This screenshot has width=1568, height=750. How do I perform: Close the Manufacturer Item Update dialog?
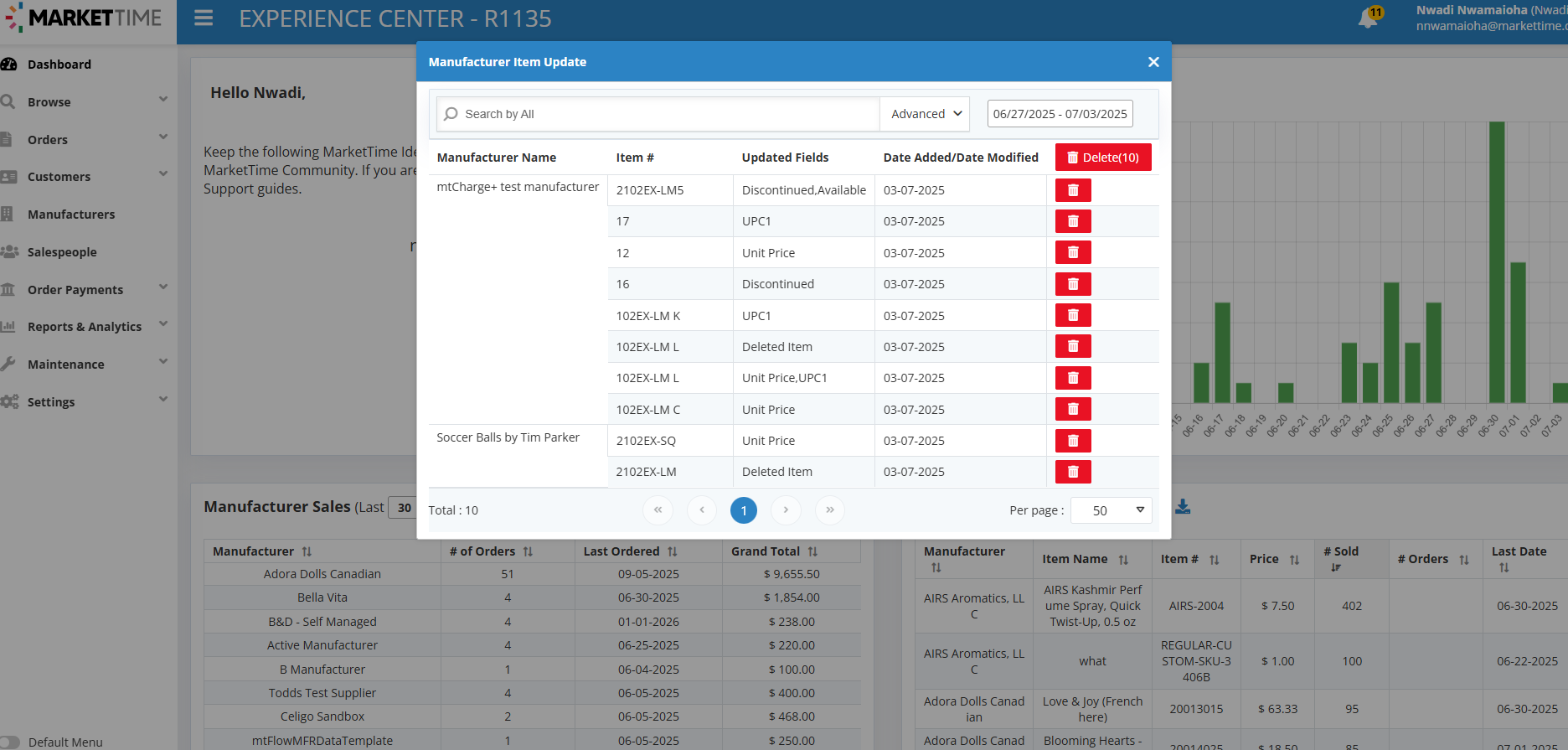pyautogui.click(x=1153, y=62)
